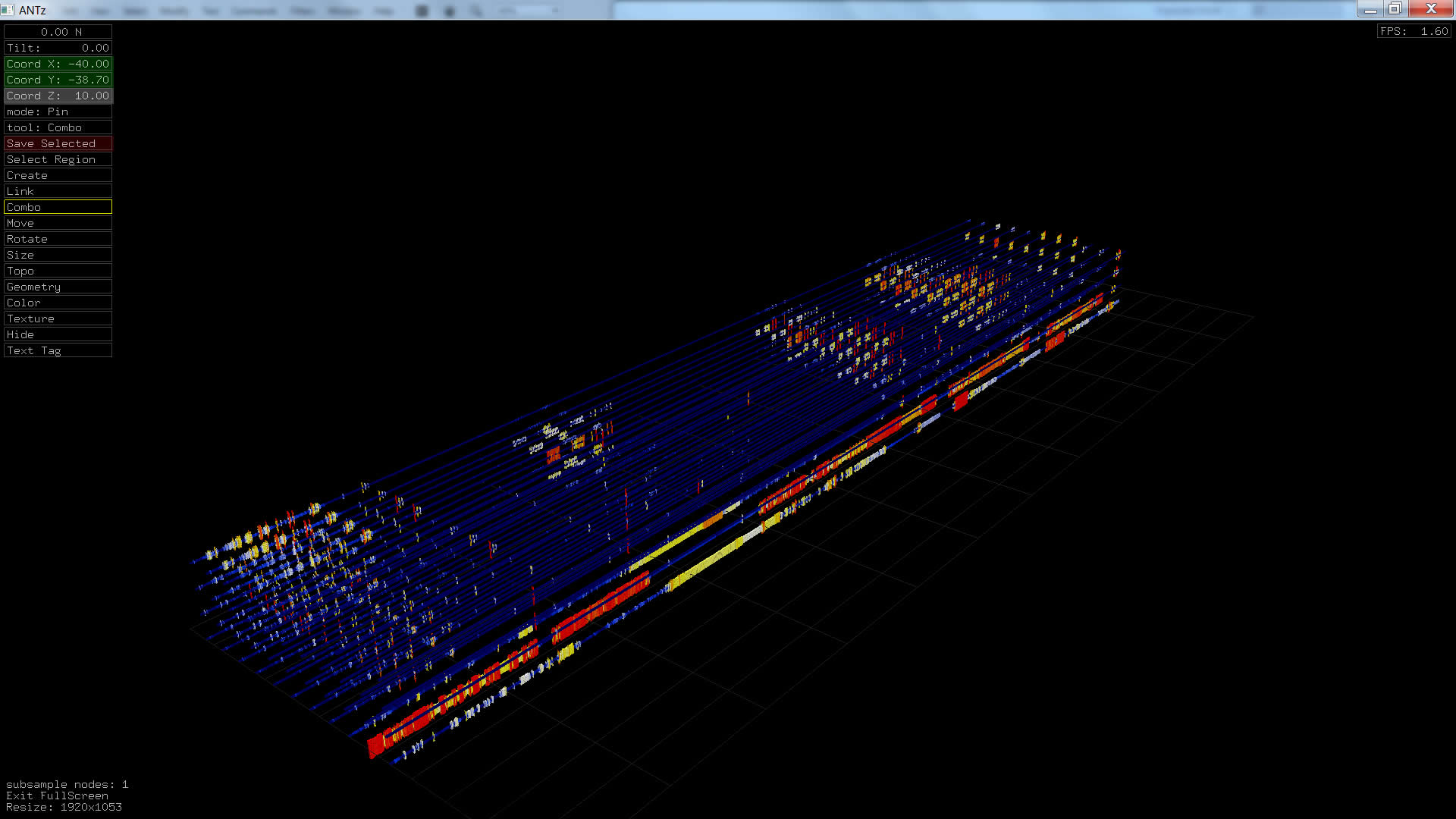Image resolution: width=1456 pixels, height=819 pixels.
Task: Pick the Color tool entry
Action: pyautogui.click(x=58, y=303)
